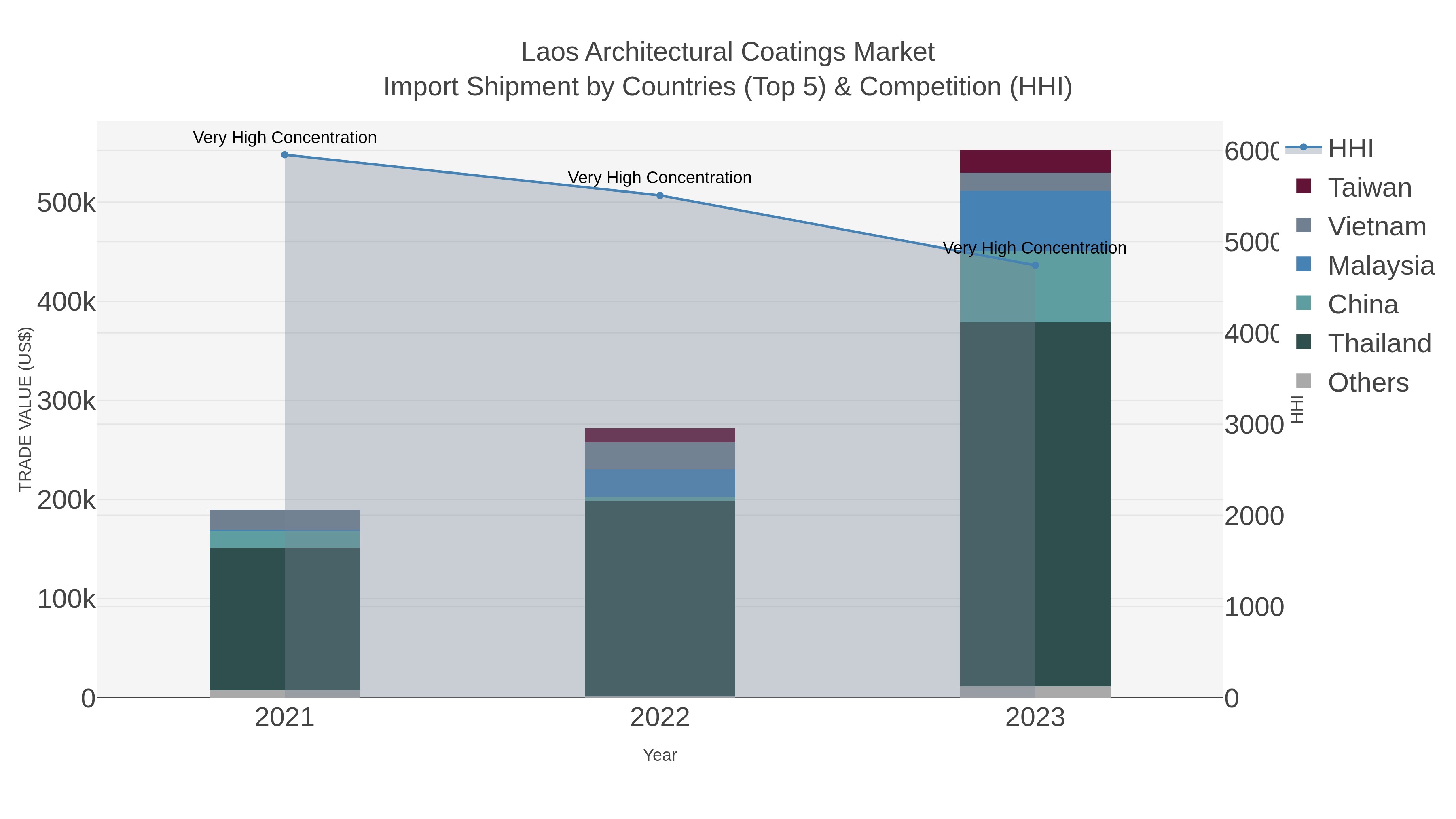1456x819 pixels.
Task: Click the 500k y-axis tick label
Action: coord(66,203)
